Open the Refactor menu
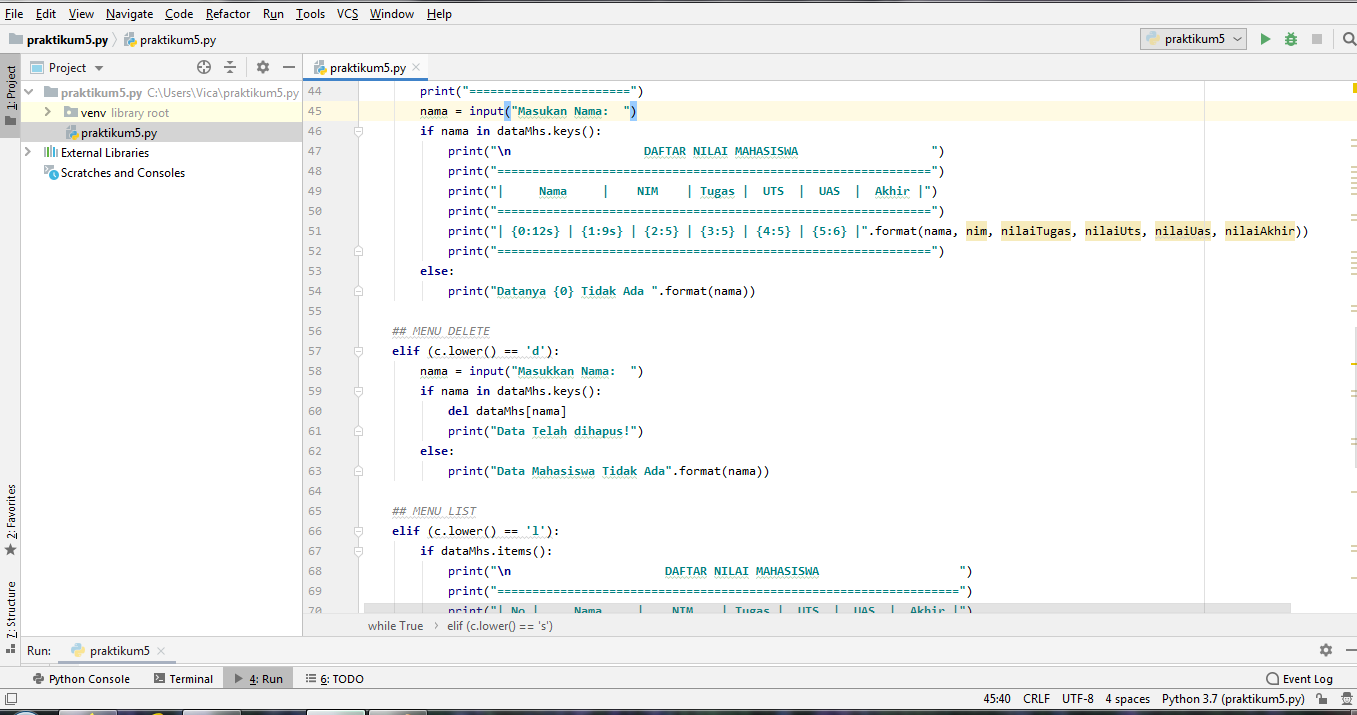 click(x=227, y=13)
